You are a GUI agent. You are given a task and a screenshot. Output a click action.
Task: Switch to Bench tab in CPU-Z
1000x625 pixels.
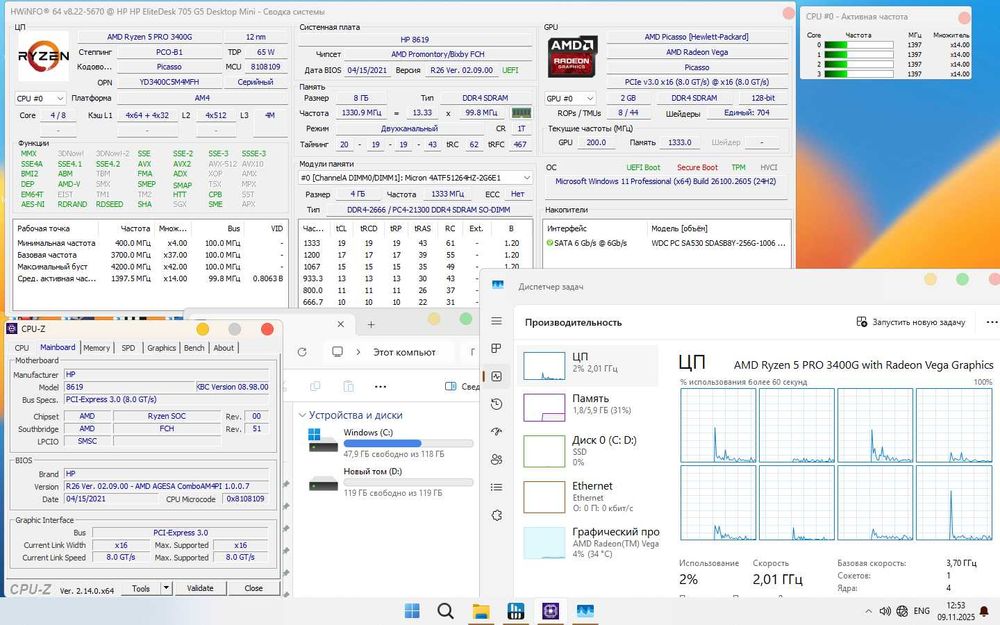pyautogui.click(x=194, y=348)
